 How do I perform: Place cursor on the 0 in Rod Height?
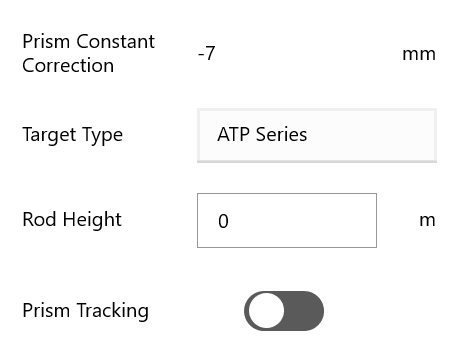223,221
